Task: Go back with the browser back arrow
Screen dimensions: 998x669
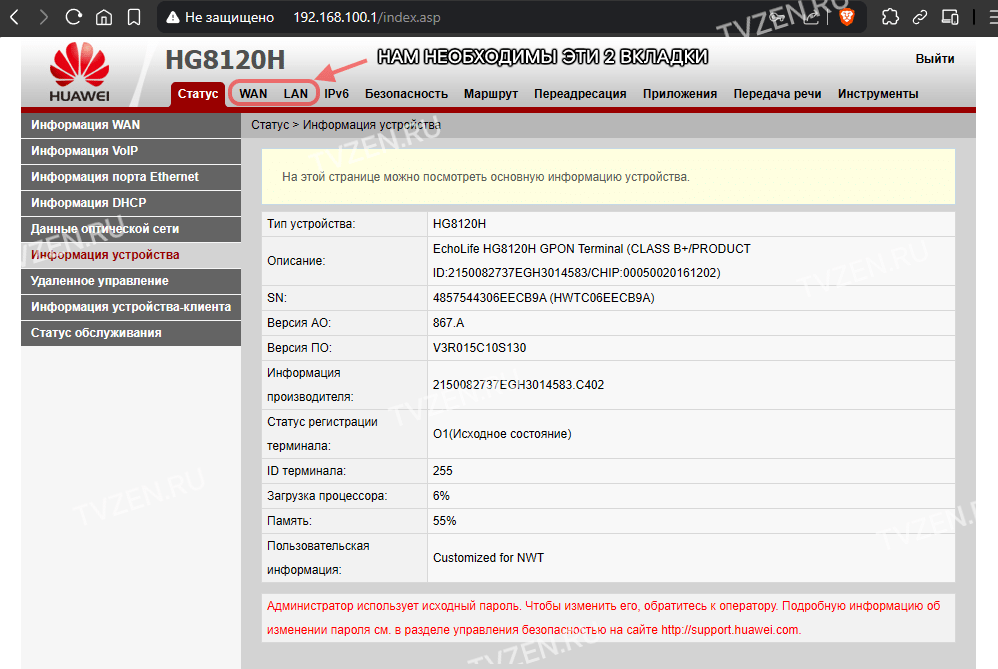Action: (x=15, y=17)
